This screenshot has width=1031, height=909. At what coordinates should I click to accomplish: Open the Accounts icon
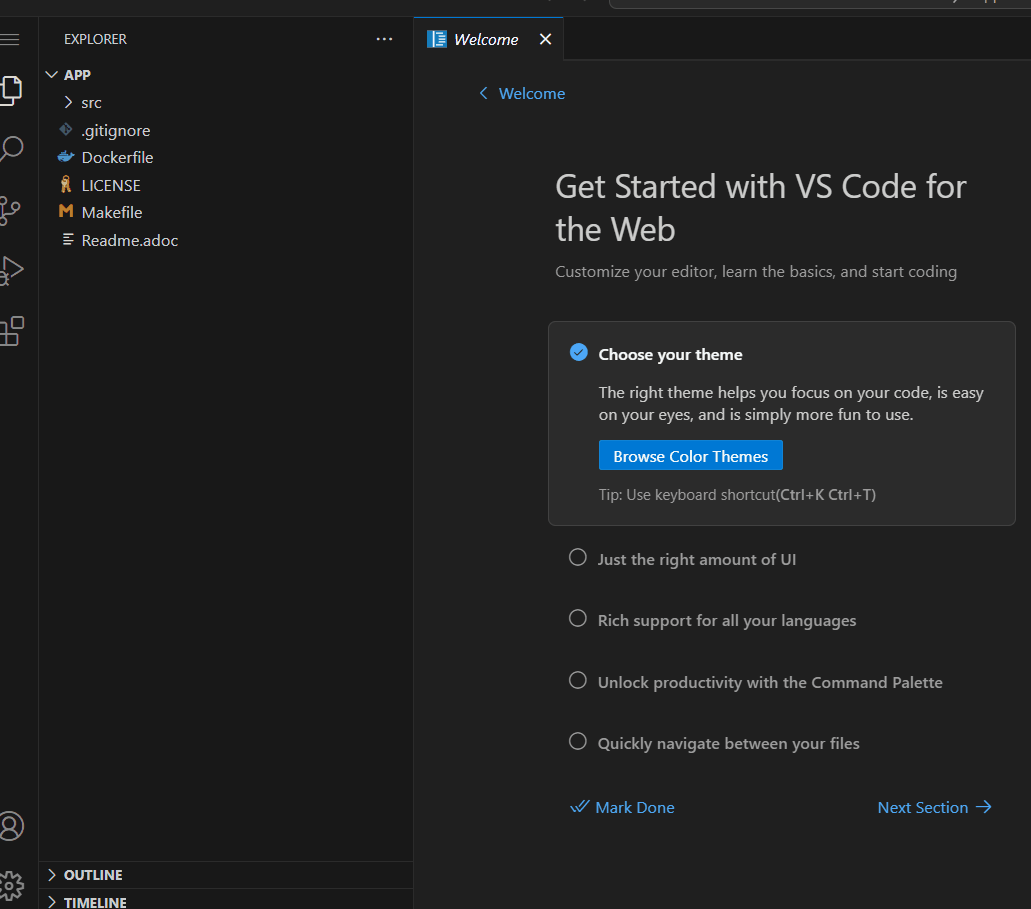tap(10, 826)
